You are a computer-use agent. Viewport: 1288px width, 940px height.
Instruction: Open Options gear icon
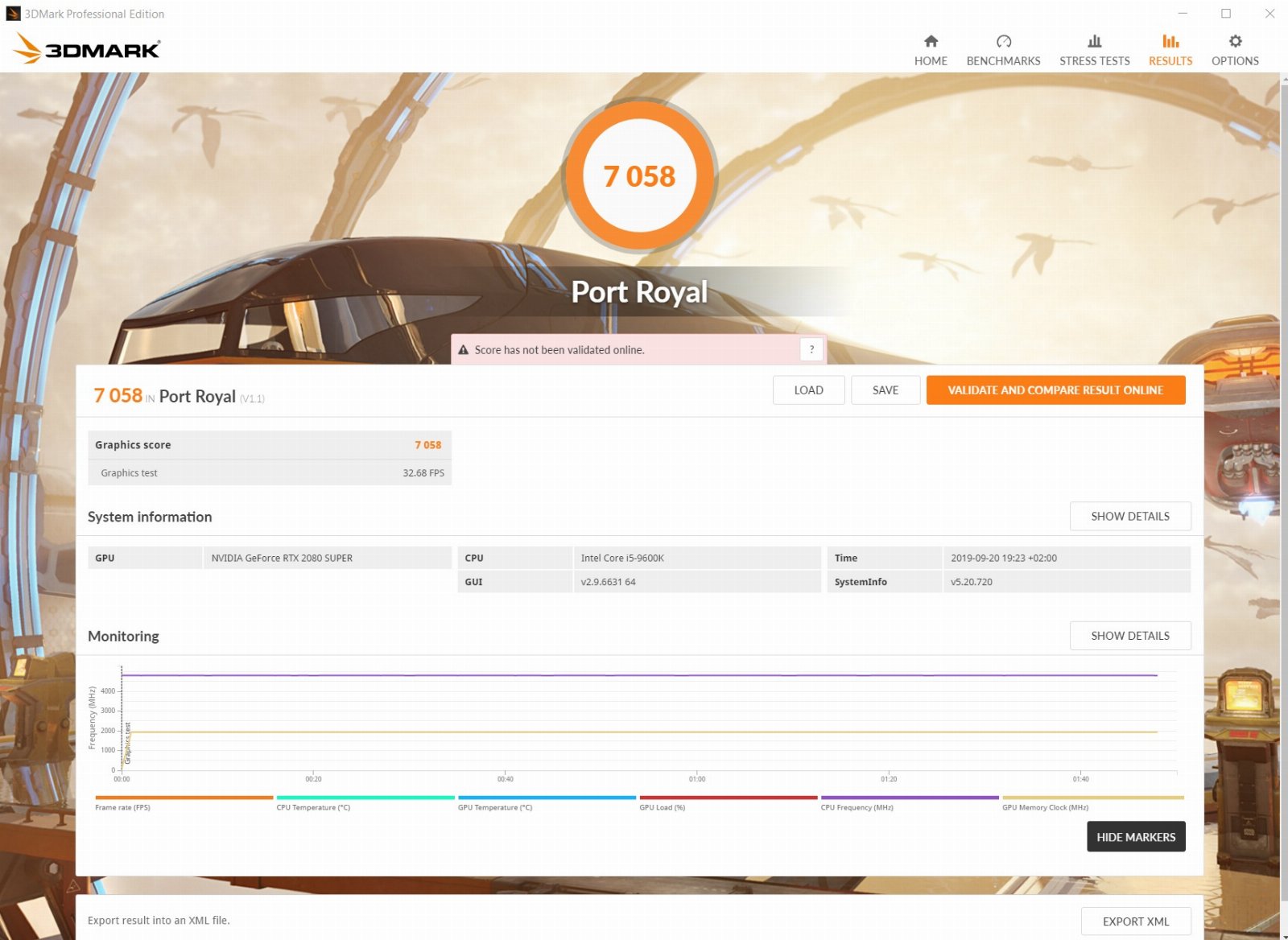[1235, 41]
